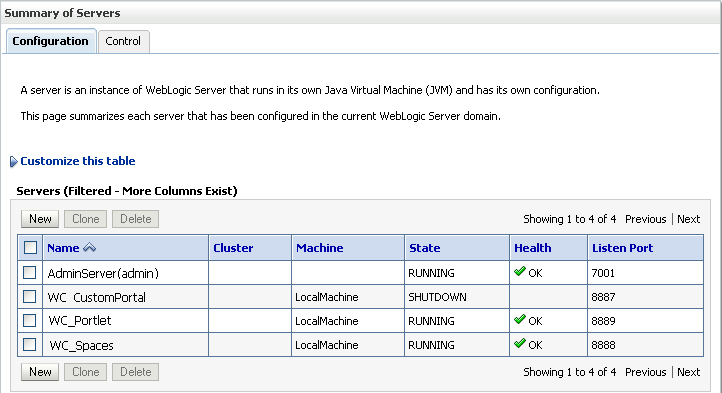The image size is (722, 393).
Task: Sort table by Machine column
Action: 320,248
